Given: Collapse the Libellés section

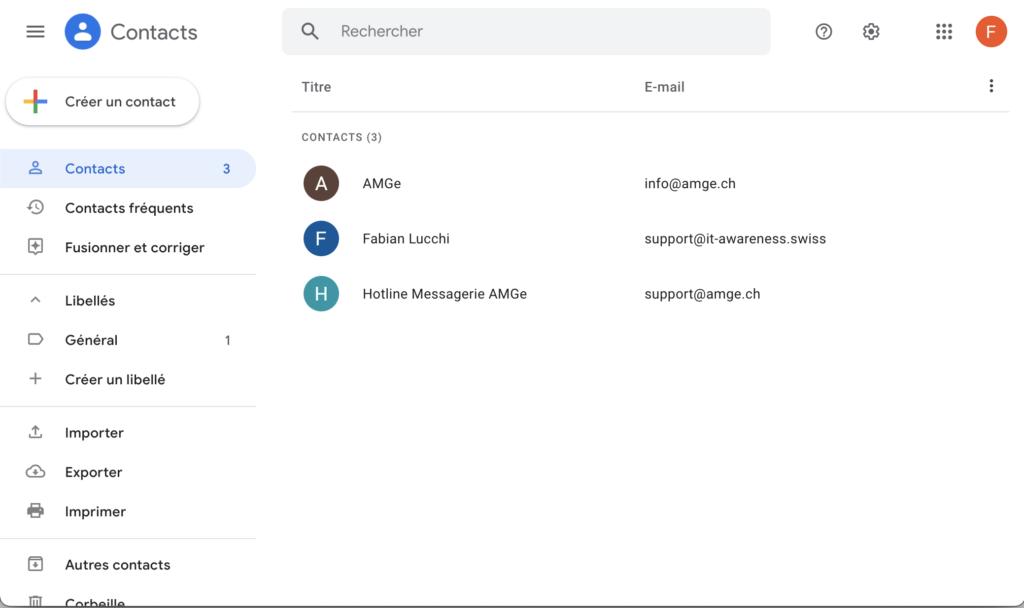Looking at the screenshot, I should point(35,301).
